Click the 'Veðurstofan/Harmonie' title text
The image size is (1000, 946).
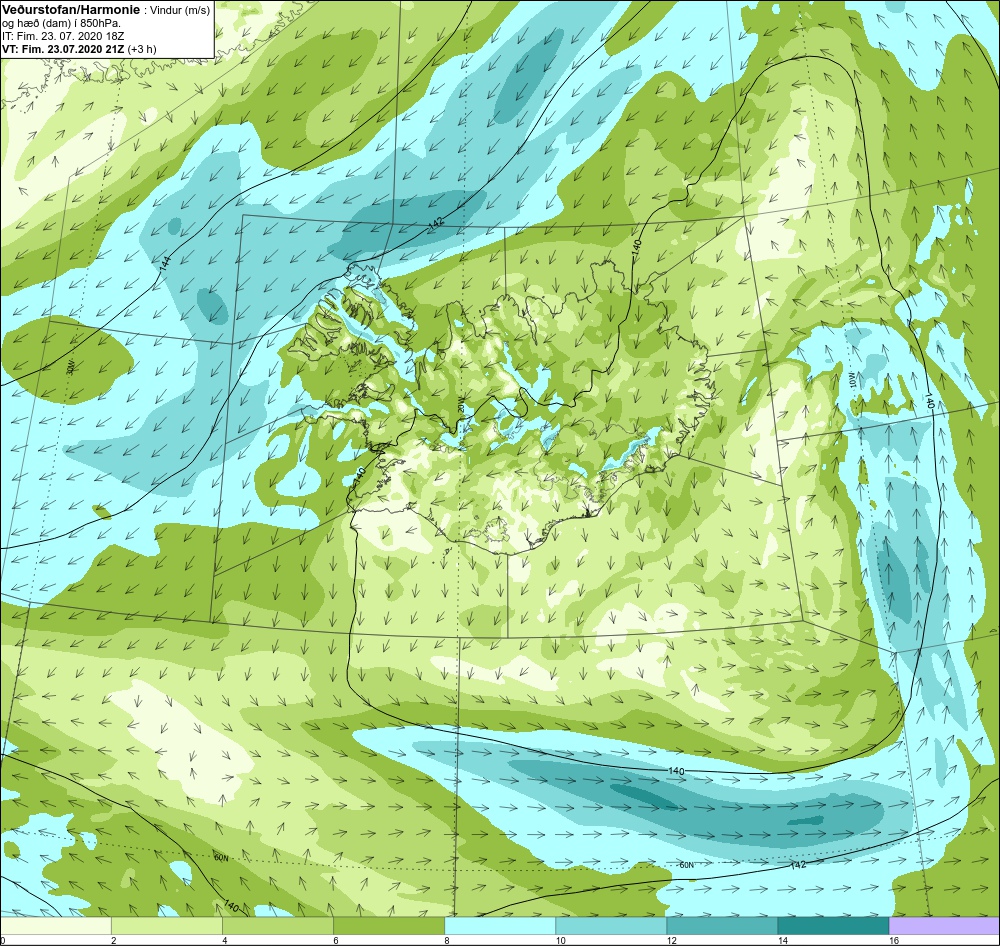[71, 10]
